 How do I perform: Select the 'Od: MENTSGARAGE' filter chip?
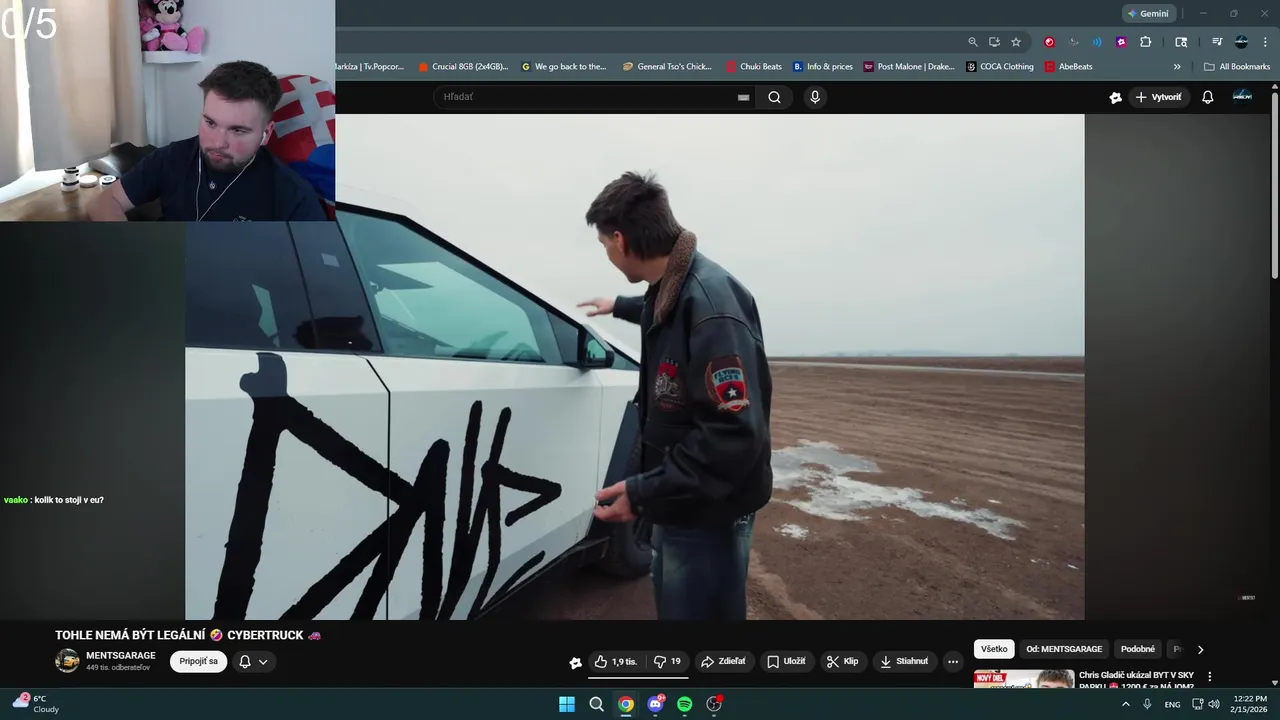pos(1064,649)
